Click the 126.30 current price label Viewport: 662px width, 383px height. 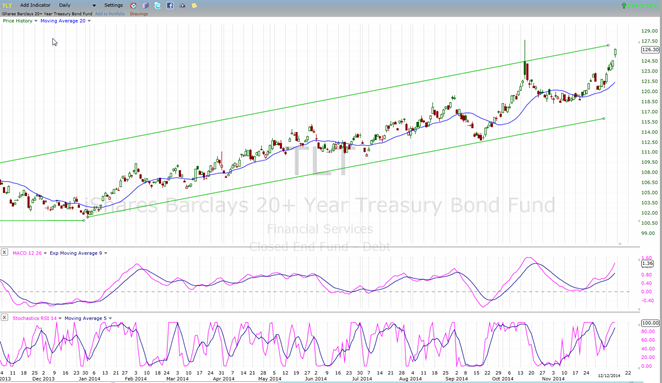pyautogui.click(x=650, y=50)
